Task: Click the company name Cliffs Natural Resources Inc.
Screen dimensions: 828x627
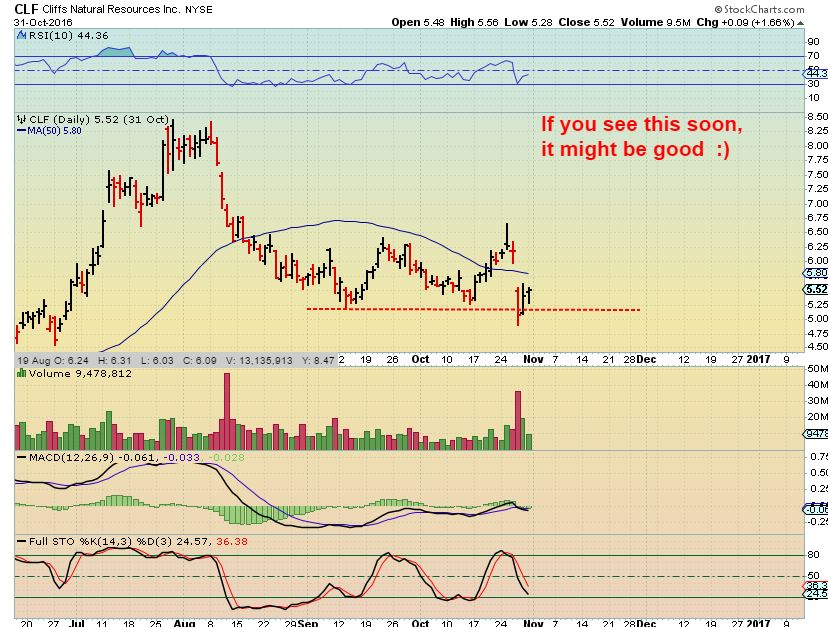Action: point(111,10)
